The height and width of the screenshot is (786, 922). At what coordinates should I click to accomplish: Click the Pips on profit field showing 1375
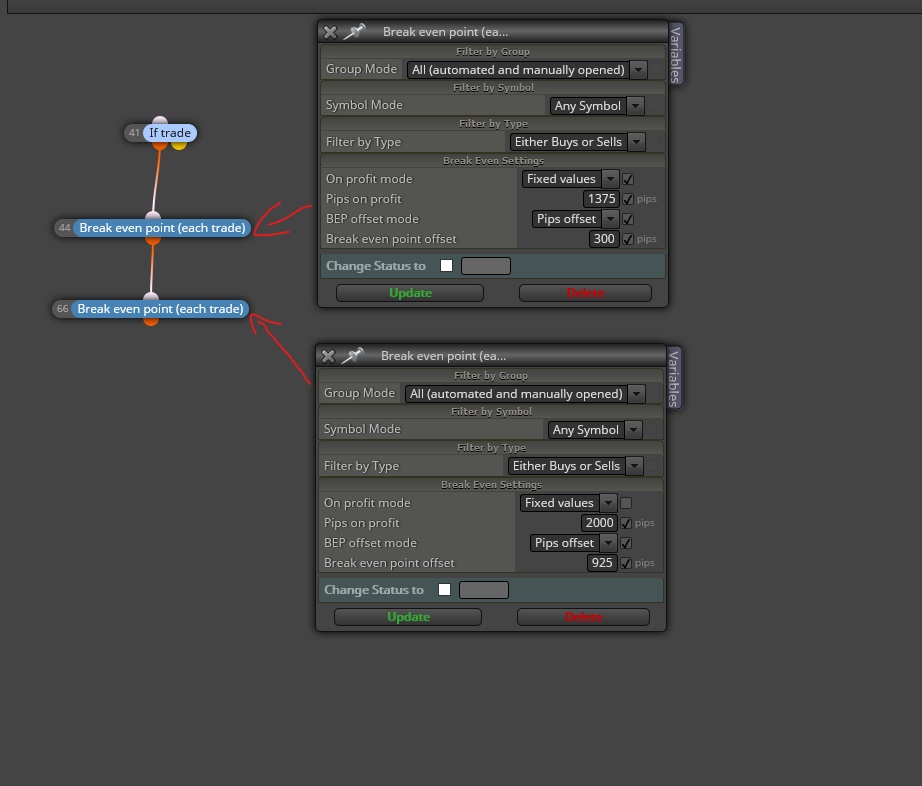click(601, 199)
